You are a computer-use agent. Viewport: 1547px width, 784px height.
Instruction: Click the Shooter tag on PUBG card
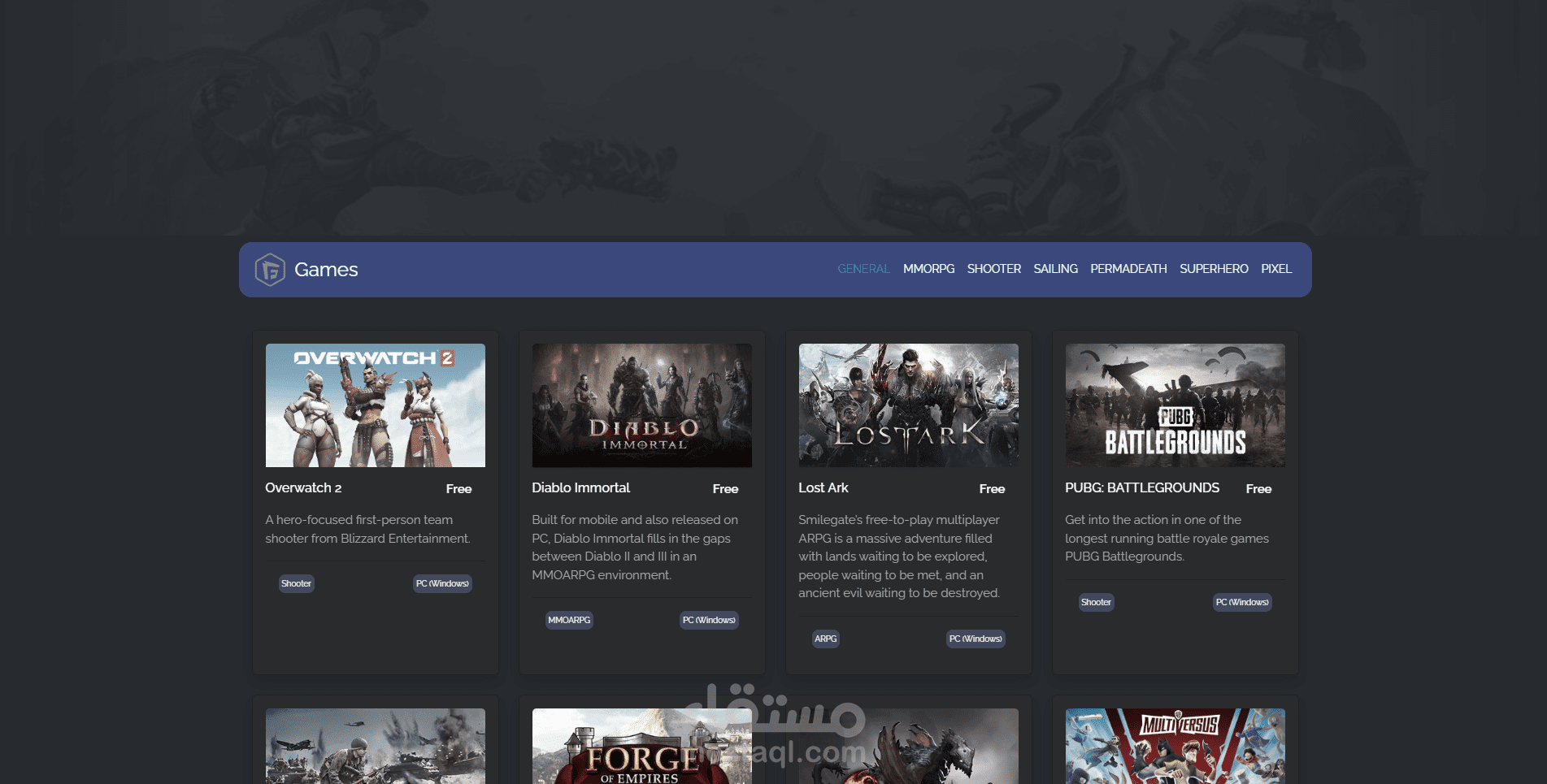(1096, 602)
